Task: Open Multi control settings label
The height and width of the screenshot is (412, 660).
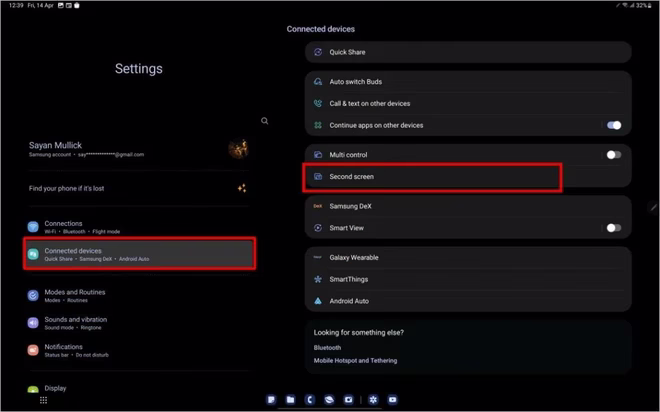Action: coord(349,155)
